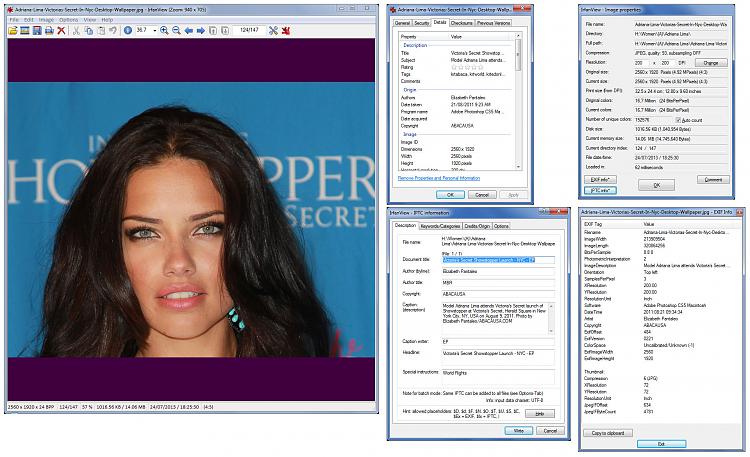Image resolution: width=750 pixels, height=457 pixels.
Task: Switch to Security tab in file properties dialog
Action: tap(421, 23)
